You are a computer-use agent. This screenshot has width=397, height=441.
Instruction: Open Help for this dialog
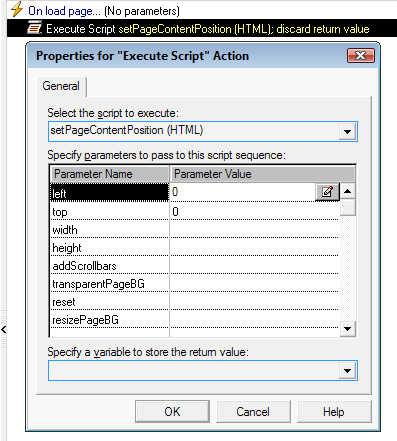point(334,412)
